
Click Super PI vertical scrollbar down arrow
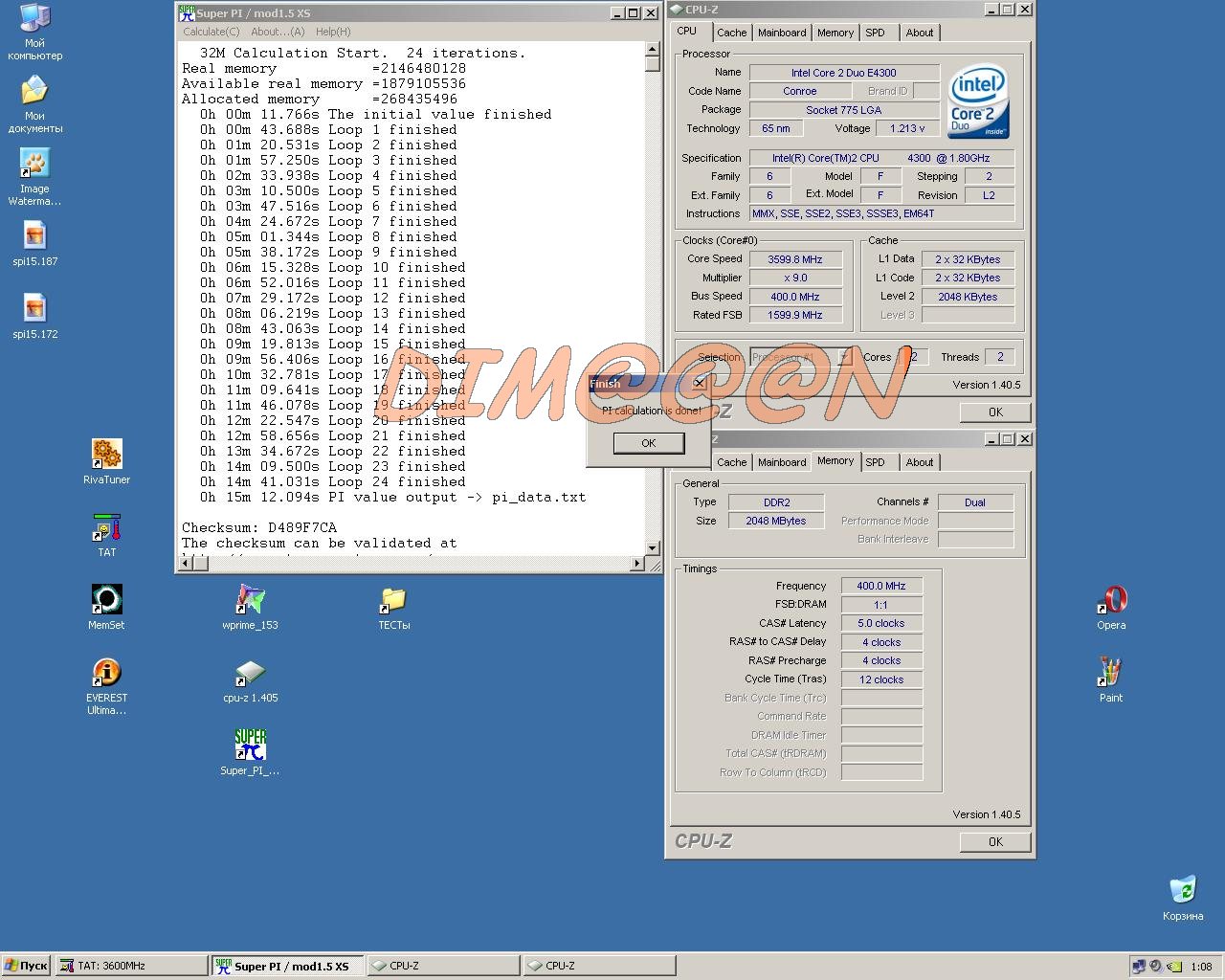tap(653, 548)
